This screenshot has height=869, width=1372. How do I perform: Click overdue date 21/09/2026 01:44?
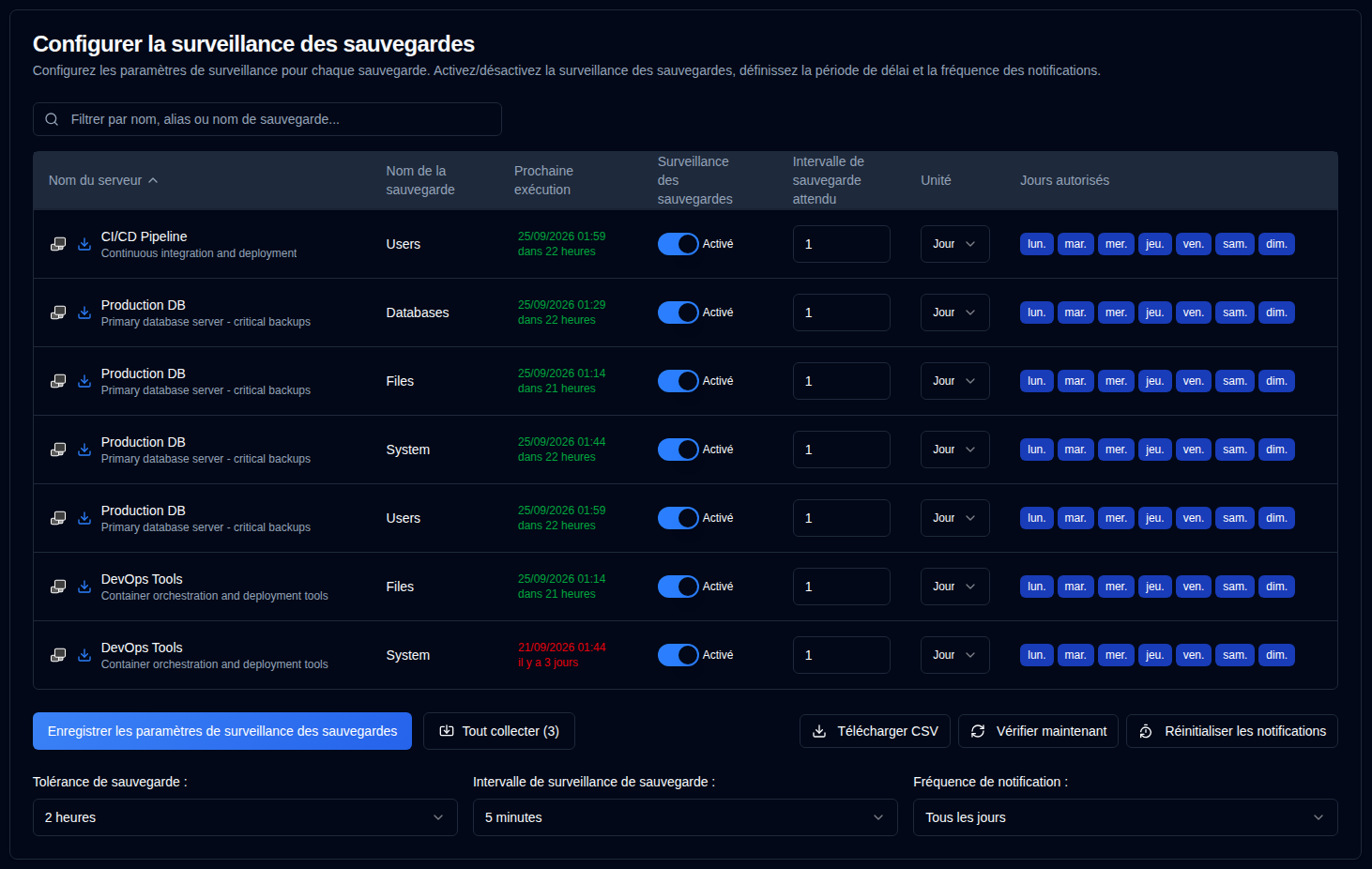[562, 648]
